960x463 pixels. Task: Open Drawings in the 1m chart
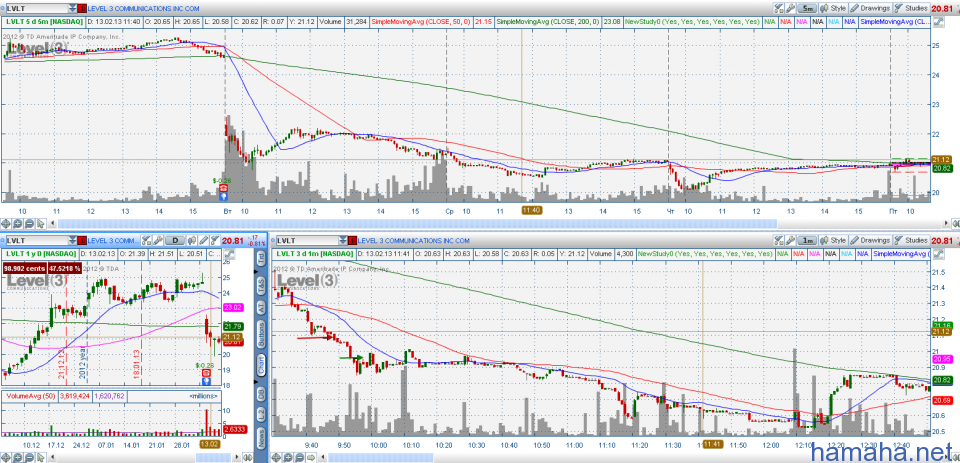point(870,241)
